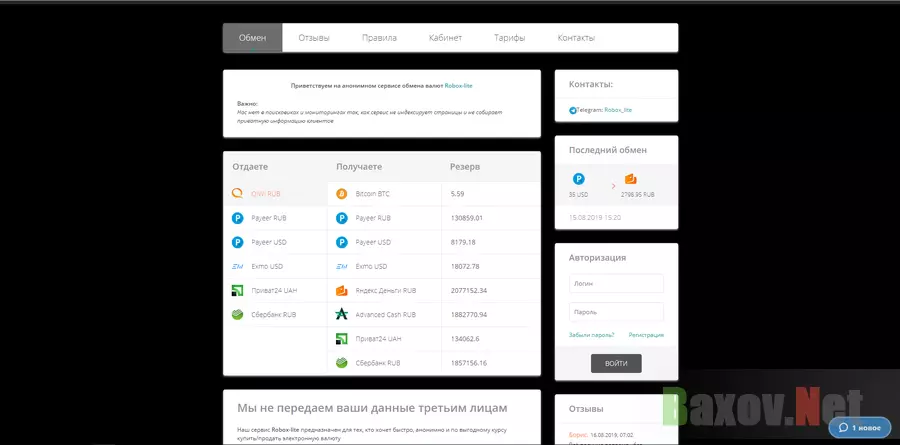Click reserve value 5.59

pos(457,194)
